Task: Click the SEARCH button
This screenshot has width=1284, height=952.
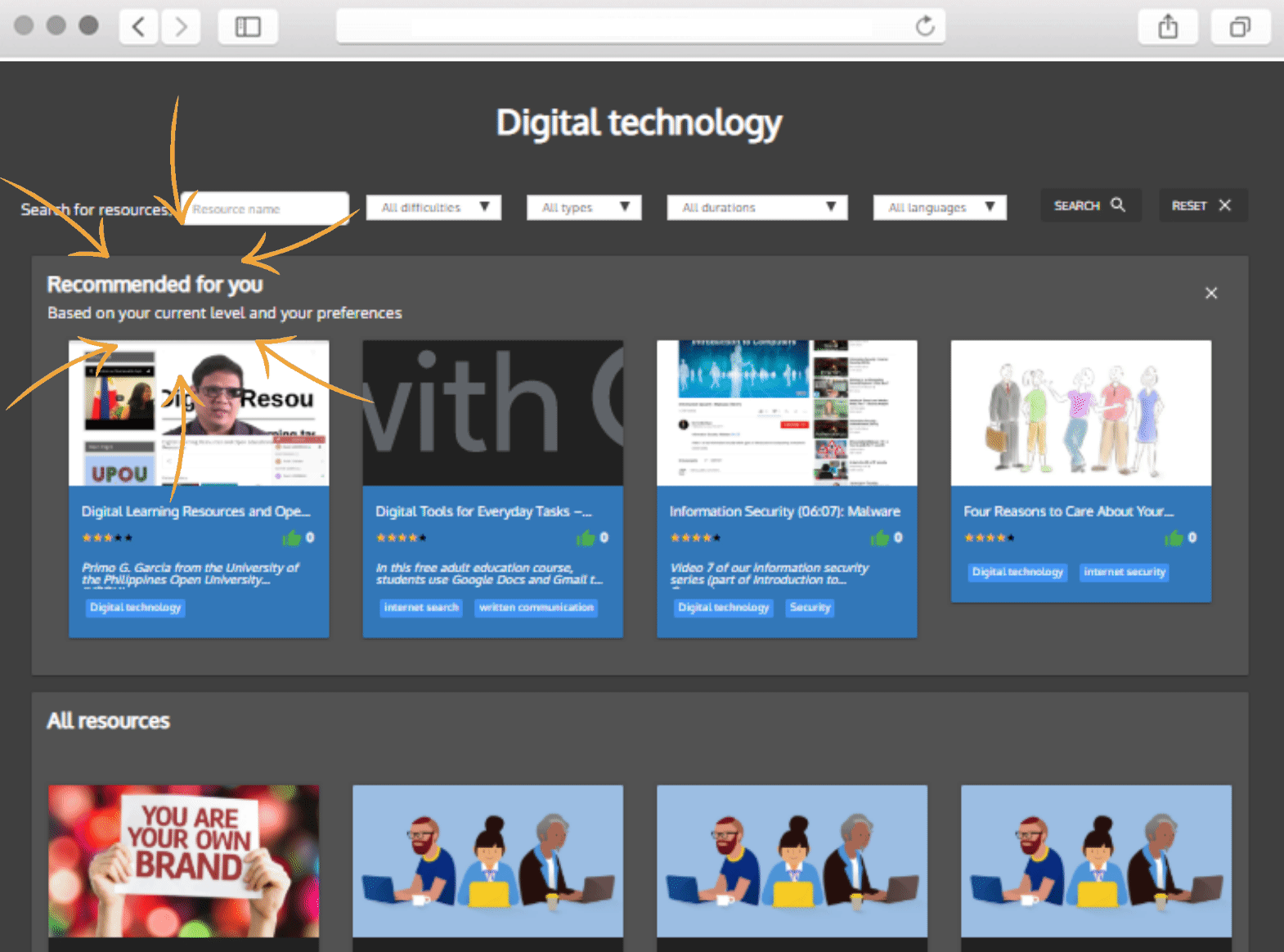Action: pos(1090,205)
